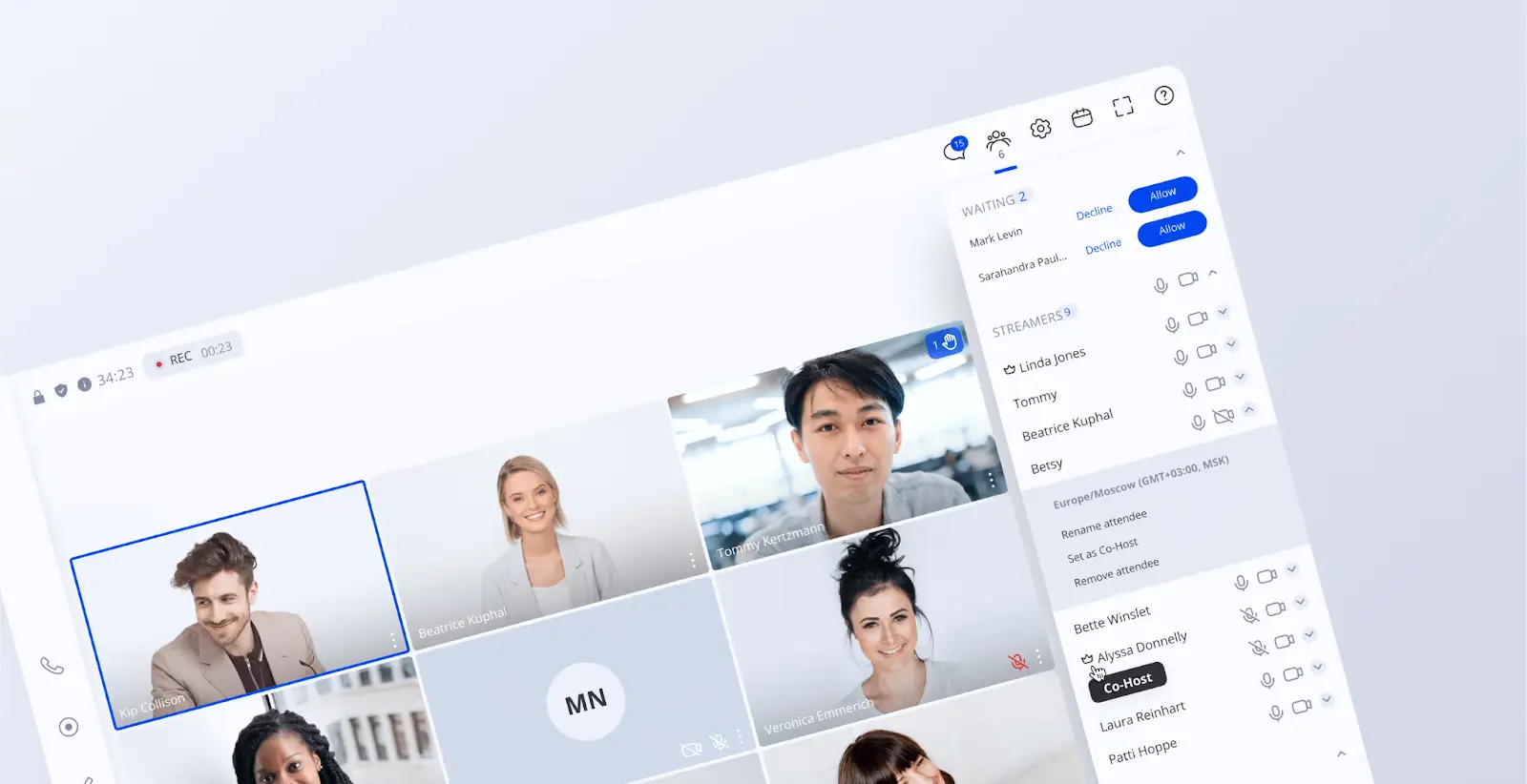Click Betsy name in streamers list
This screenshot has height=784, width=1527.
pos(1046,465)
